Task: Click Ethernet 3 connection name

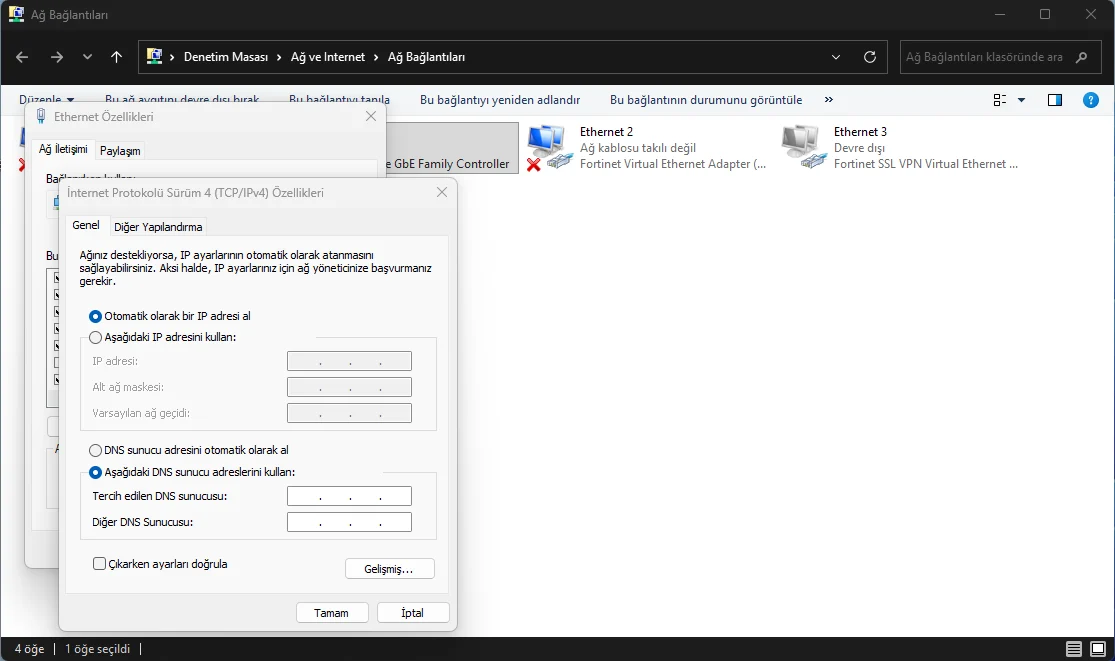Action: pyautogui.click(x=860, y=131)
